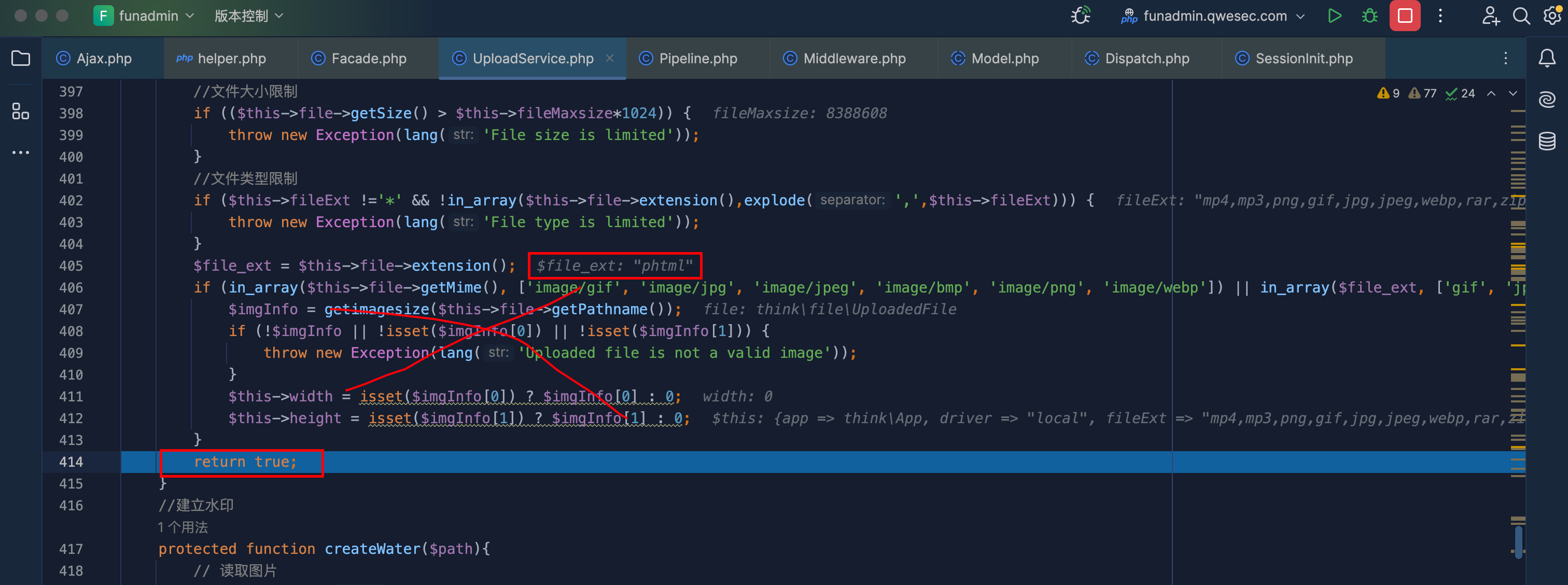This screenshot has height=585, width=1568.
Task: Open IDE settings gear icon
Action: point(1552,16)
